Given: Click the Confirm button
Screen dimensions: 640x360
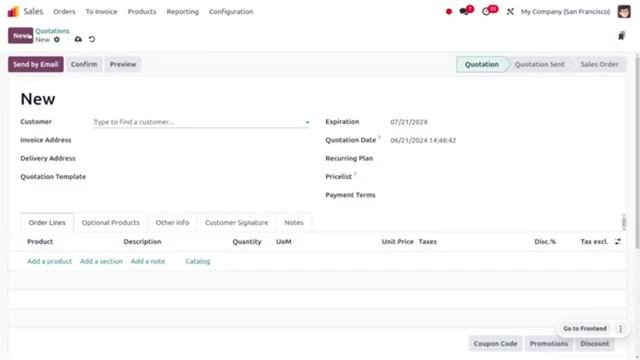Looking at the screenshot, I should click(84, 64).
